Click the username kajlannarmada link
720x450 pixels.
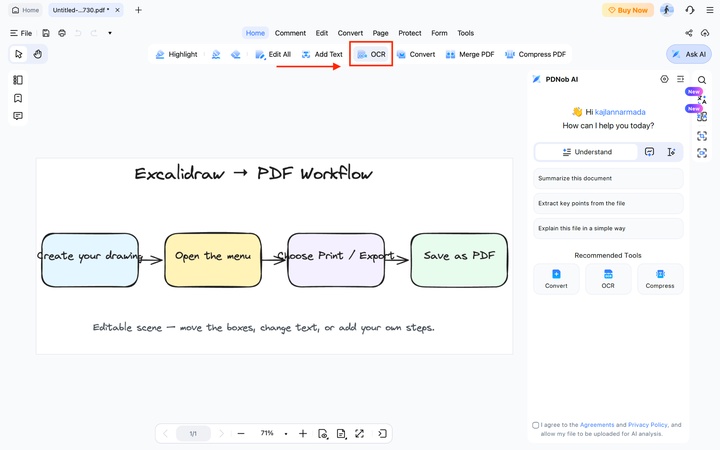tap(620, 112)
